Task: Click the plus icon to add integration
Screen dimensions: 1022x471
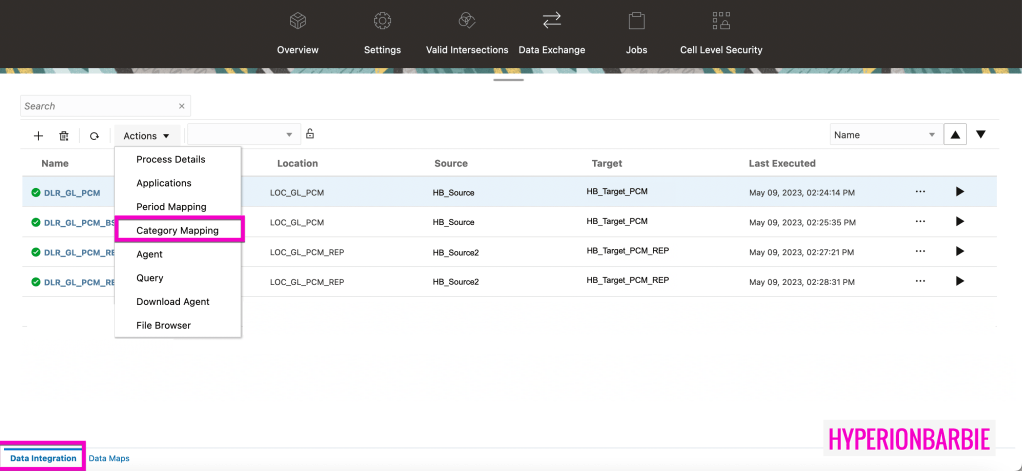Action: [39, 136]
